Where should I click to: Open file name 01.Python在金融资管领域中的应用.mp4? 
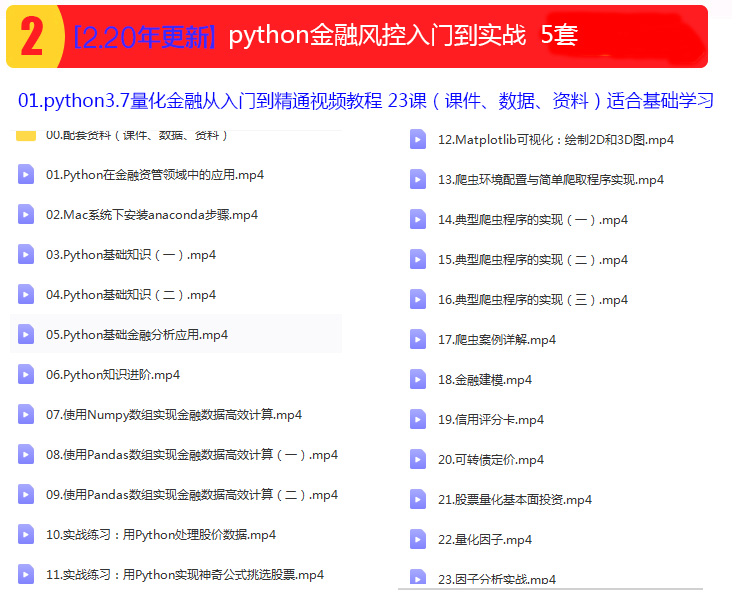[154, 175]
